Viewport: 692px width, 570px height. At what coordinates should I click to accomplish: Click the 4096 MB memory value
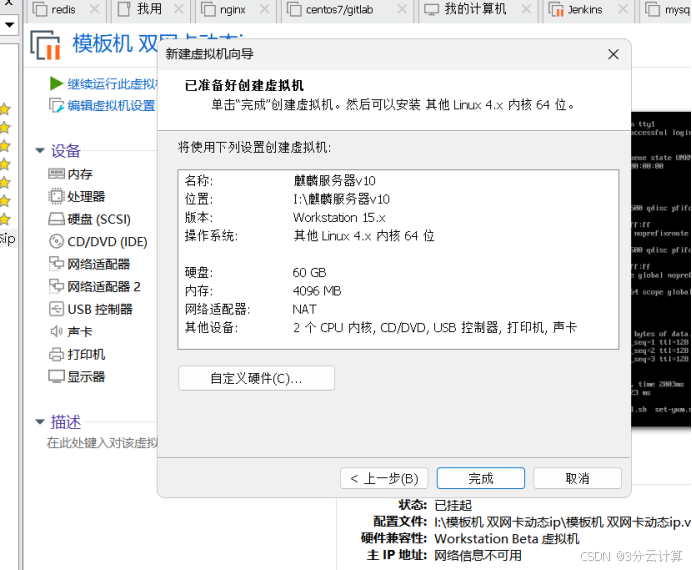(x=317, y=291)
